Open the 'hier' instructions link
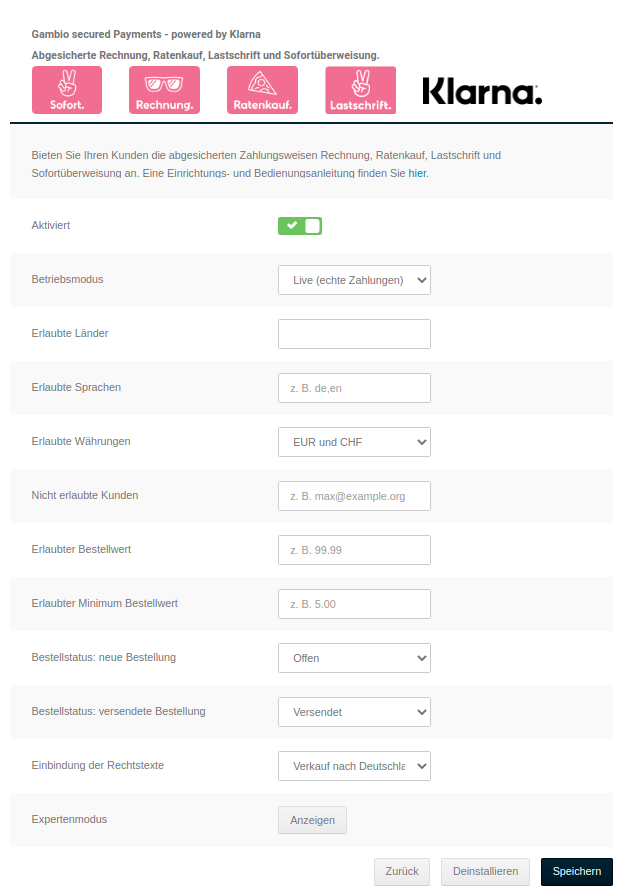Image resolution: width=620 pixels, height=890 pixels. click(x=417, y=173)
